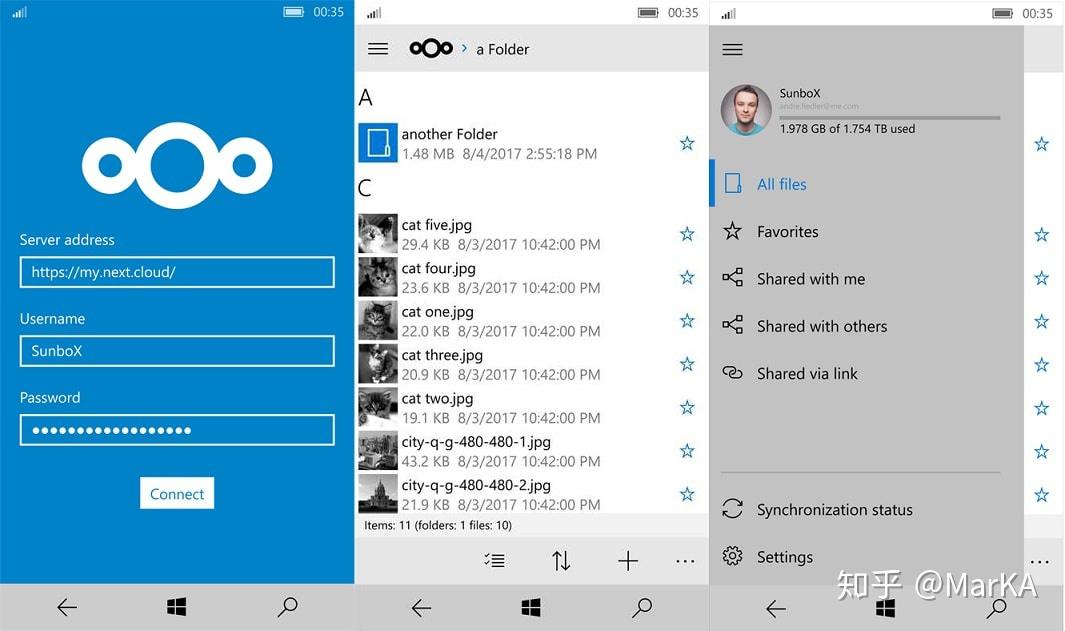This screenshot has height=631, width=1065.
Task: Click the SunboX profile avatar
Action: click(x=746, y=110)
